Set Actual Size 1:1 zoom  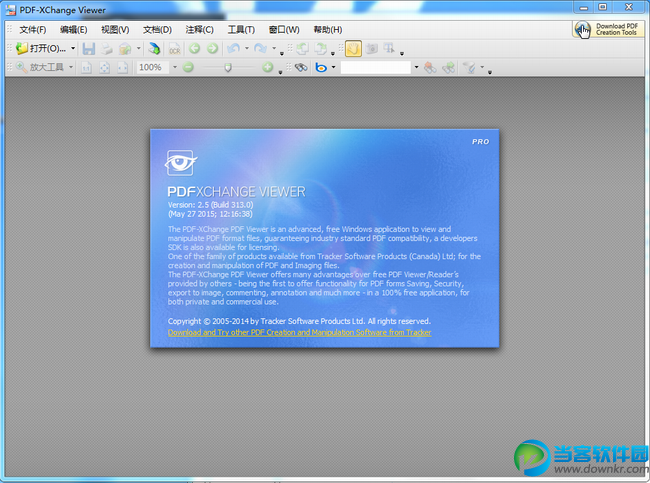point(86,68)
